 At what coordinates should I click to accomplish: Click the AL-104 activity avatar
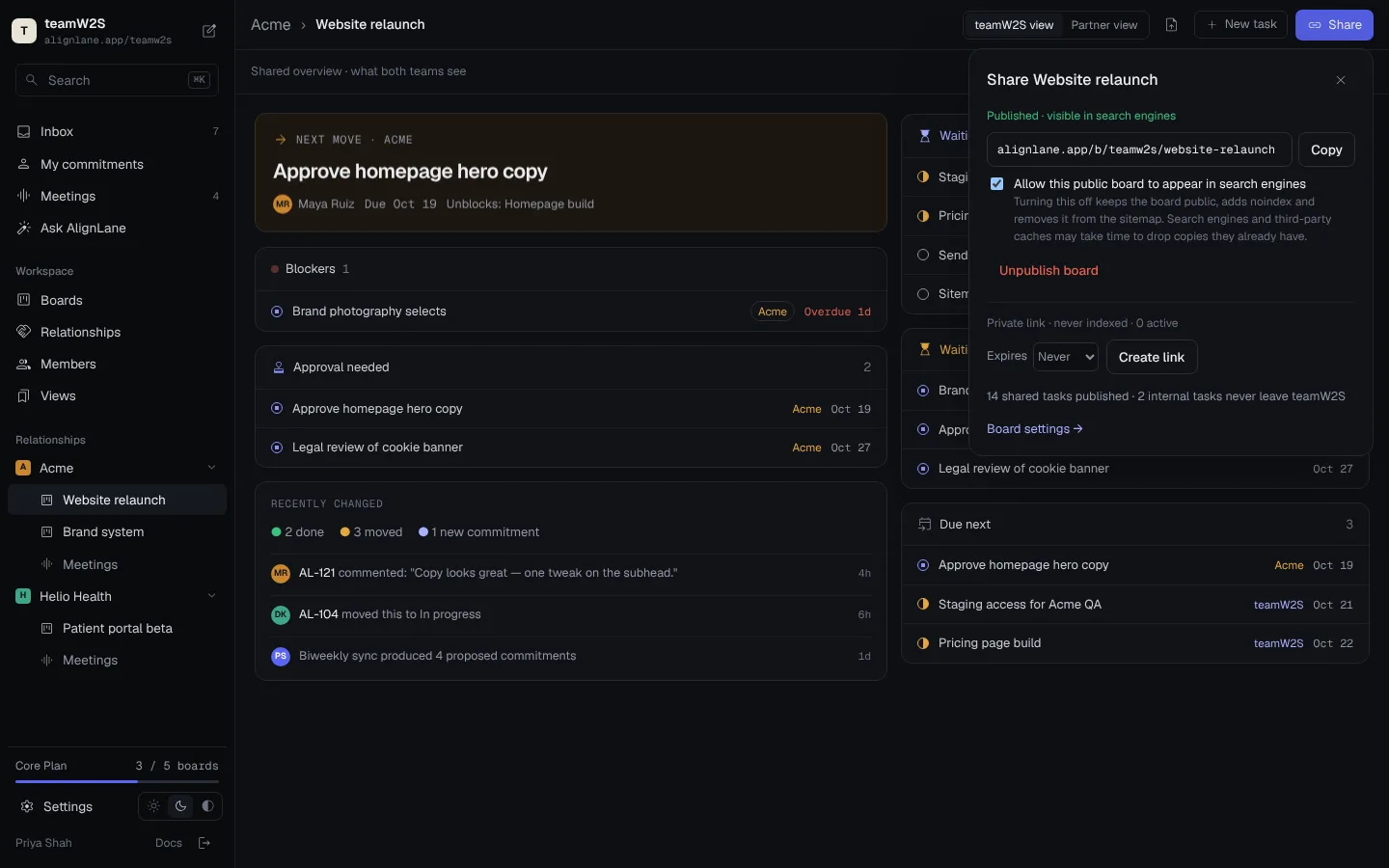[x=281, y=614]
